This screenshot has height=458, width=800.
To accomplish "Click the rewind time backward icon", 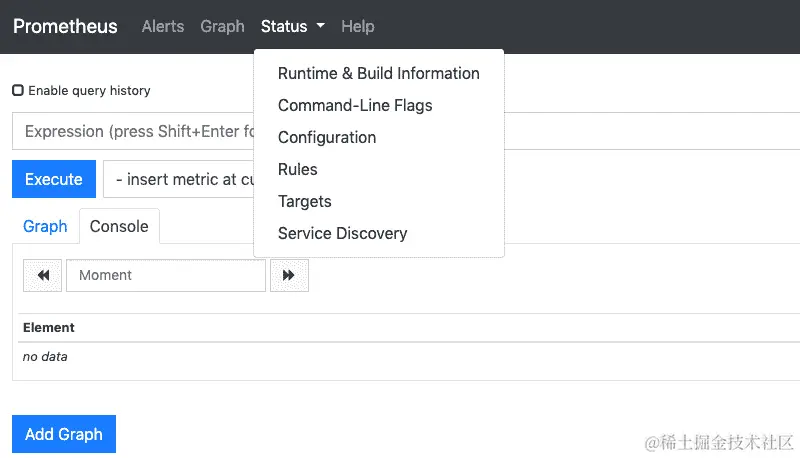I will click(43, 275).
